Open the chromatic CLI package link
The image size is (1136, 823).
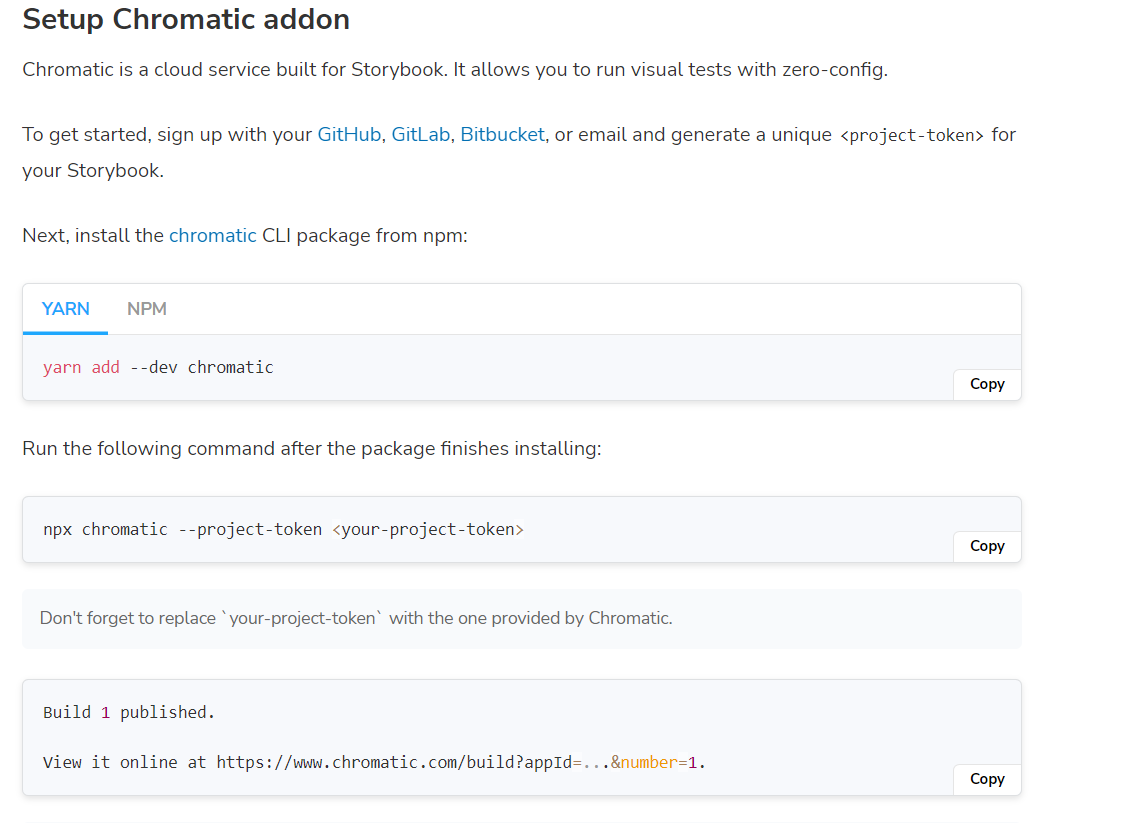[x=213, y=236]
